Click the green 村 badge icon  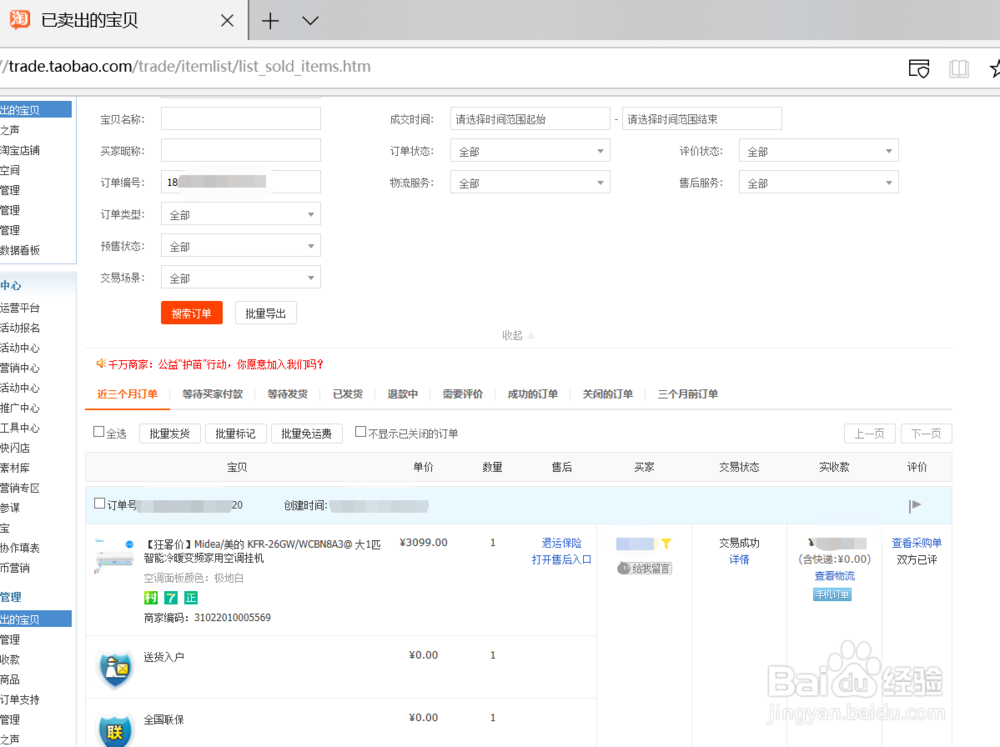click(x=151, y=598)
